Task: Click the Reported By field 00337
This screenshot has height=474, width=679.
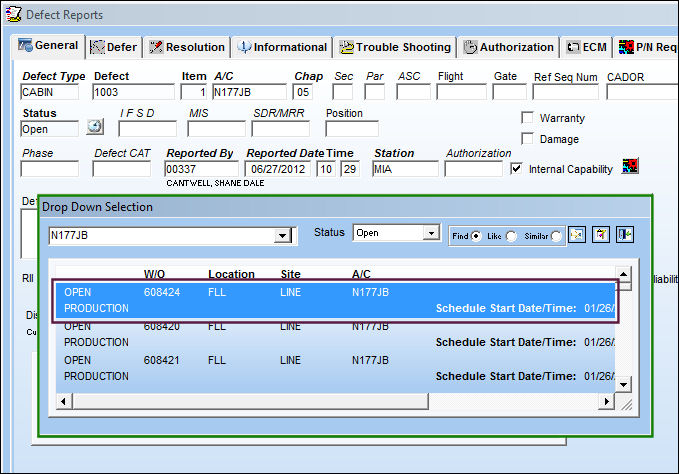Action: point(201,169)
